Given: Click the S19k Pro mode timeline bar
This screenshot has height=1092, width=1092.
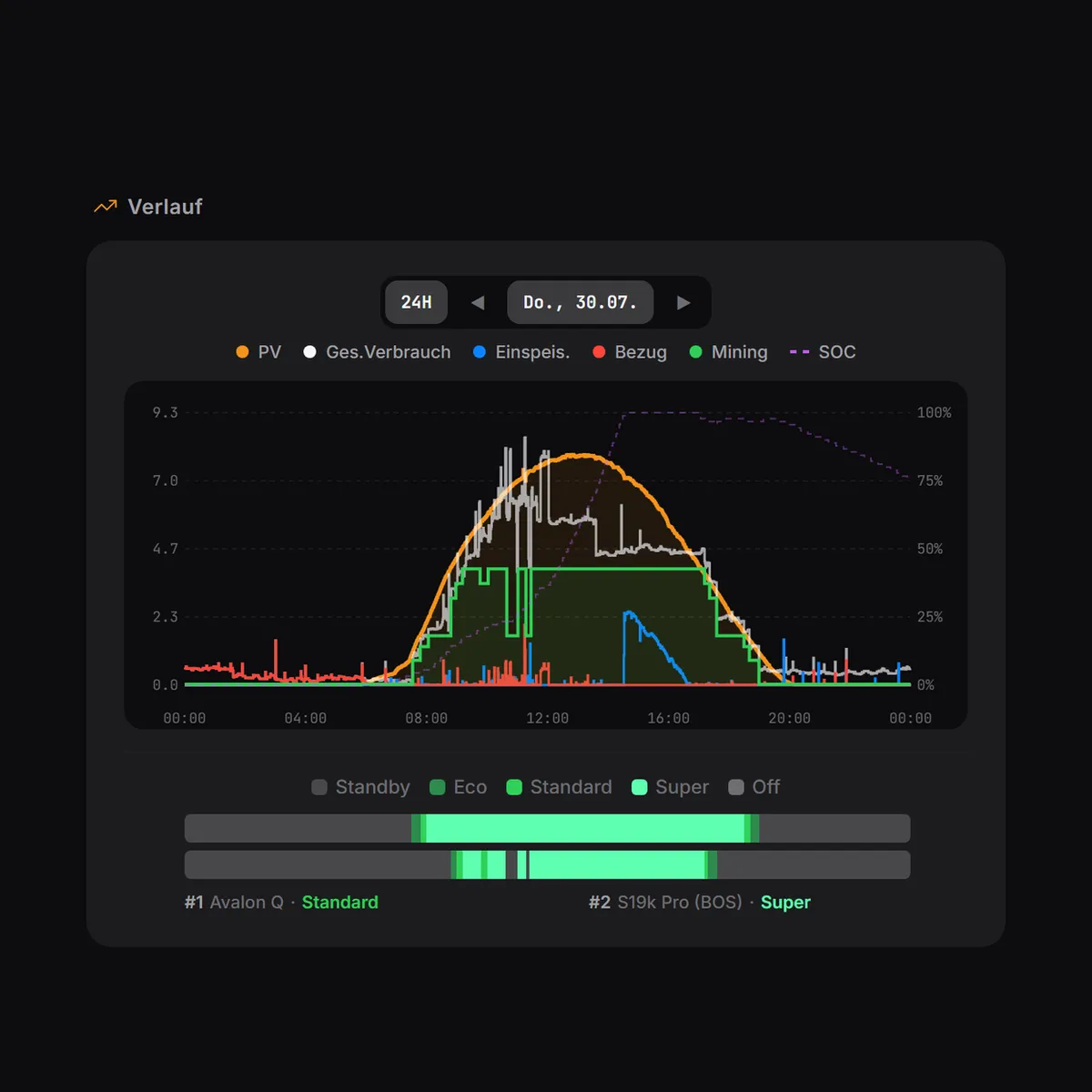Looking at the screenshot, I should click(x=547, y=864).
